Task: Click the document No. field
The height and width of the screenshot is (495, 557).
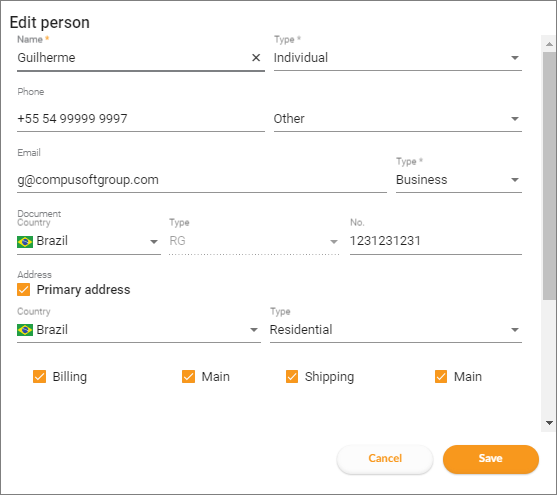Action: [436, 241]
